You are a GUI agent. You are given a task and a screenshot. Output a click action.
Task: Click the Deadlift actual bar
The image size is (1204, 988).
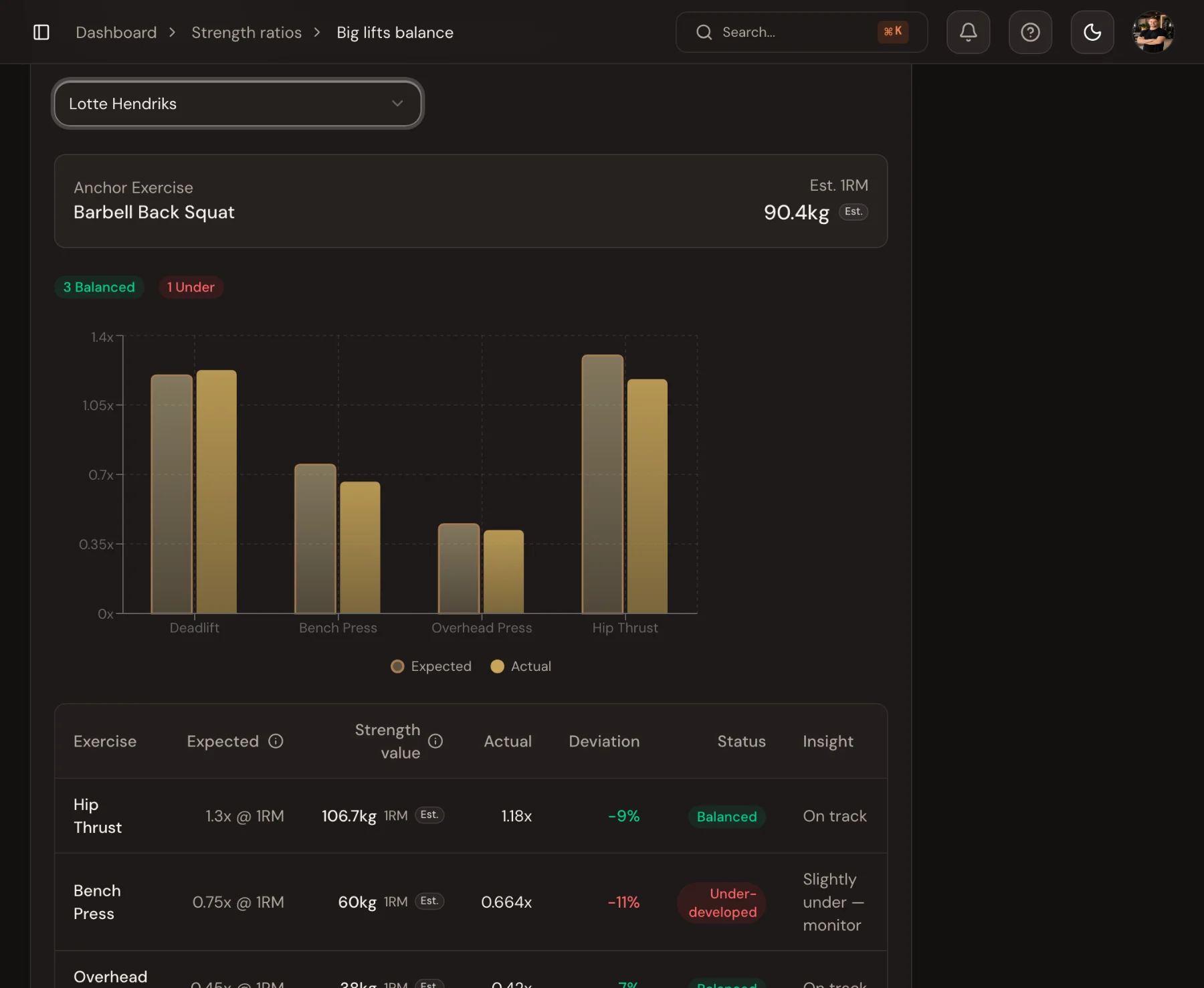coord(217,492)
